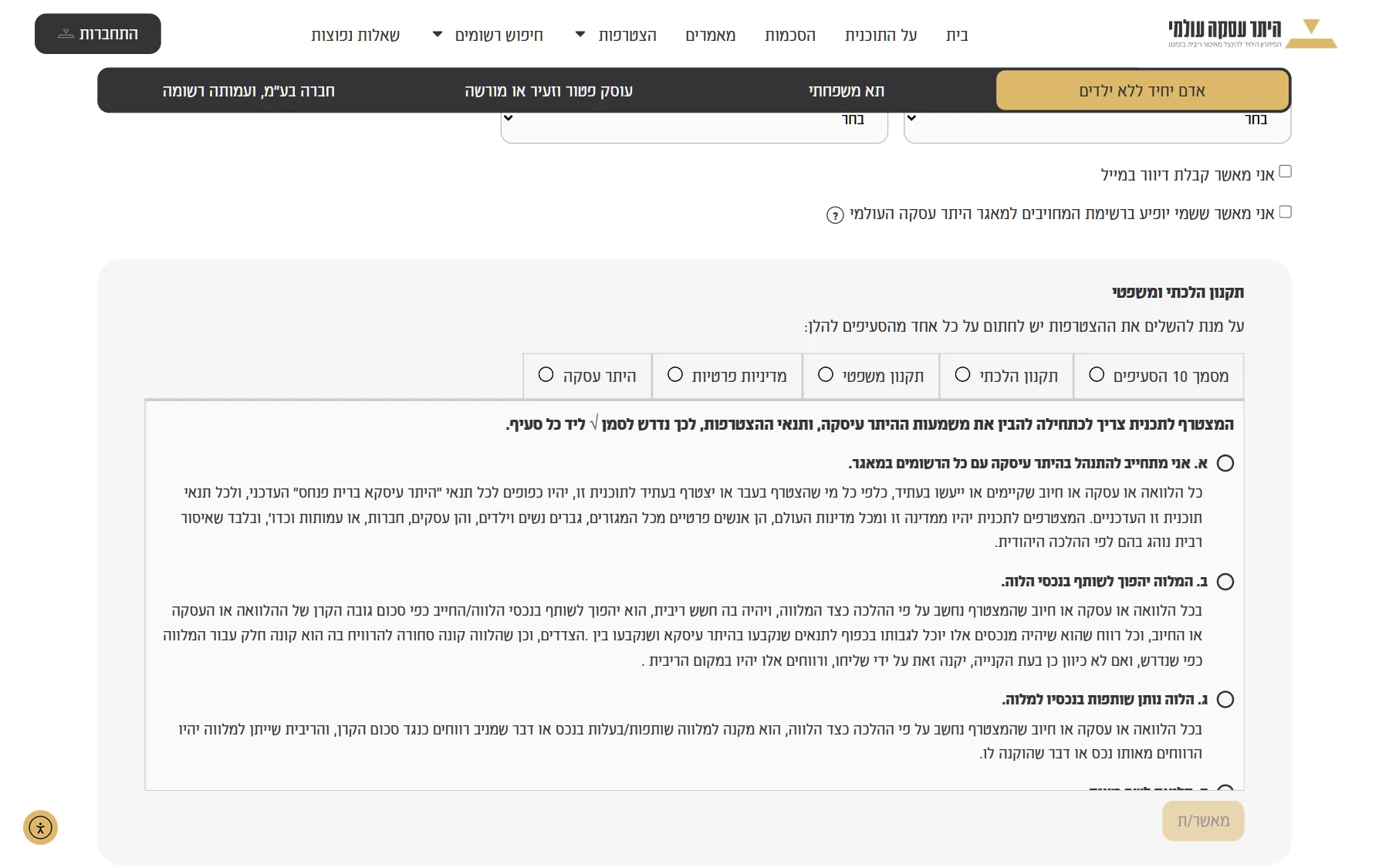This screenshot has height=868, width=1389.
Task: Switch to the תא משפחתי tab
Action: click(847, 91)
